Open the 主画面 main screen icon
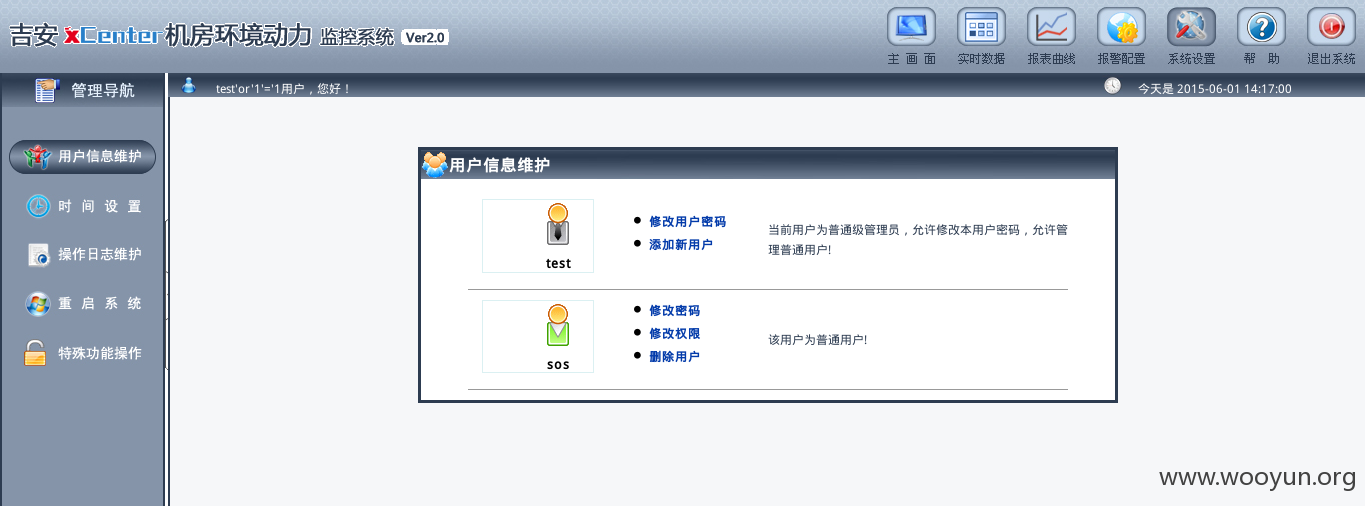 911,27
